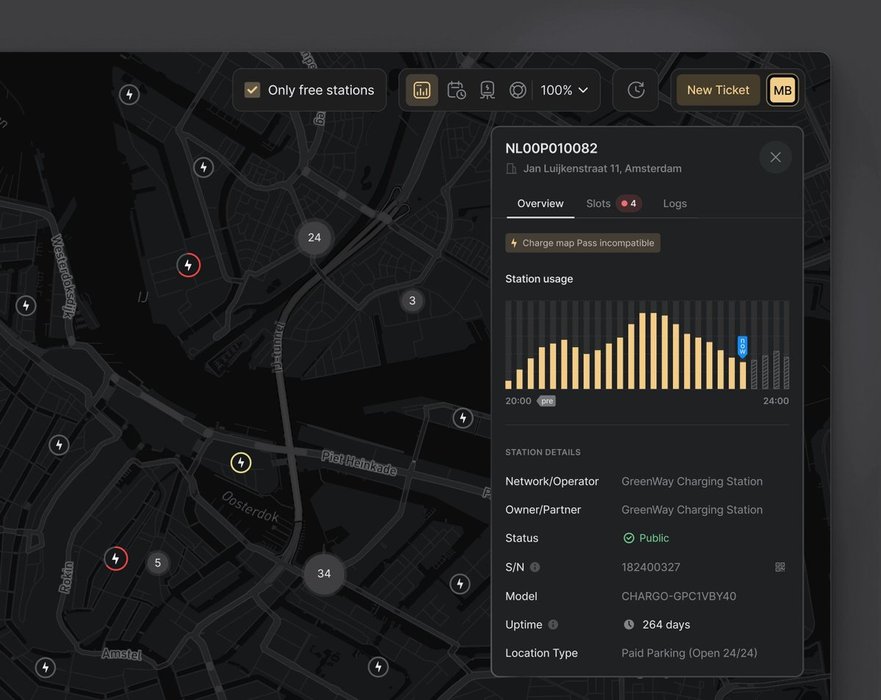
Task: Expand the cluster of 24 stations
Action: point(314,238)
